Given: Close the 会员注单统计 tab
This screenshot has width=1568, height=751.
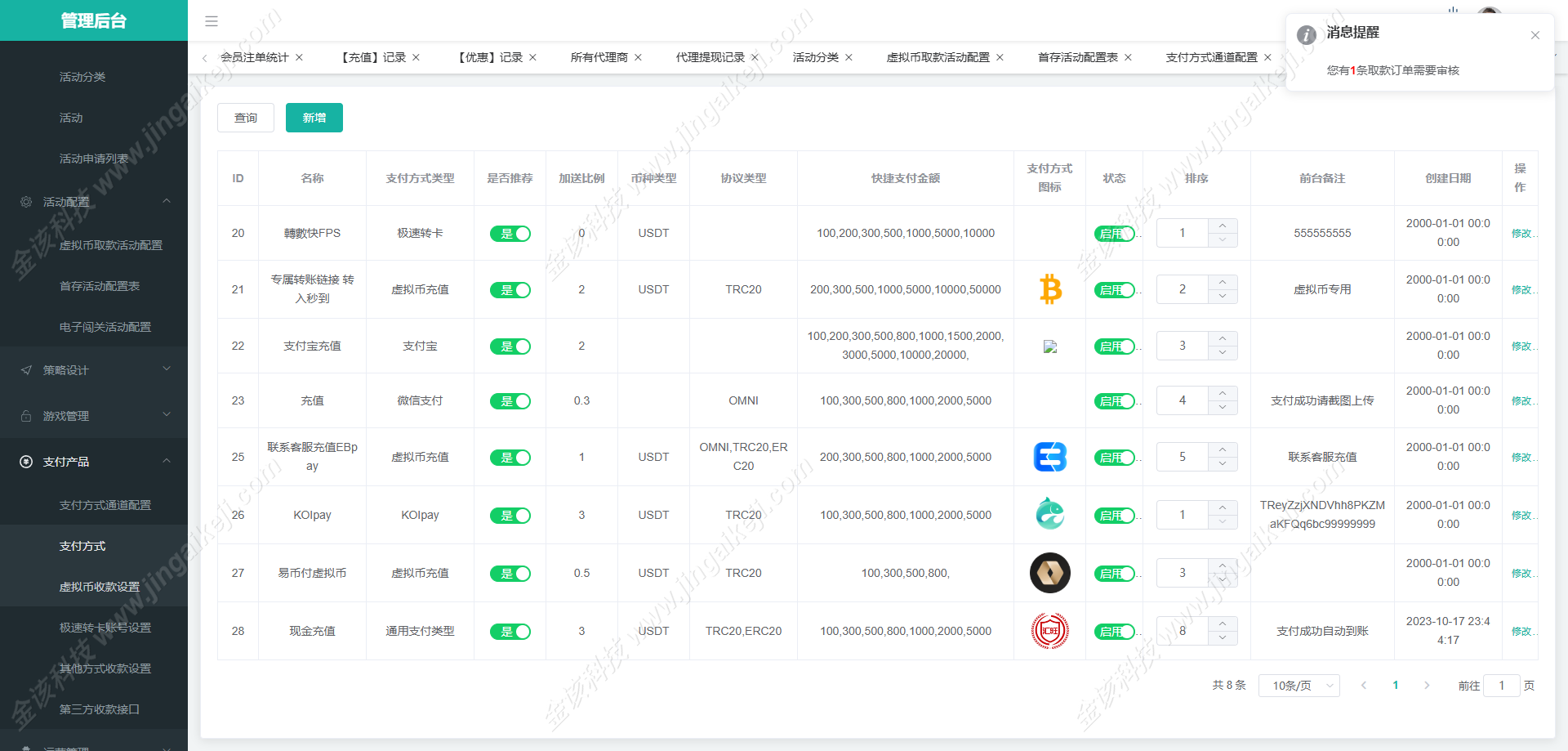Looking at the screenshot, I should pos(300,57).
